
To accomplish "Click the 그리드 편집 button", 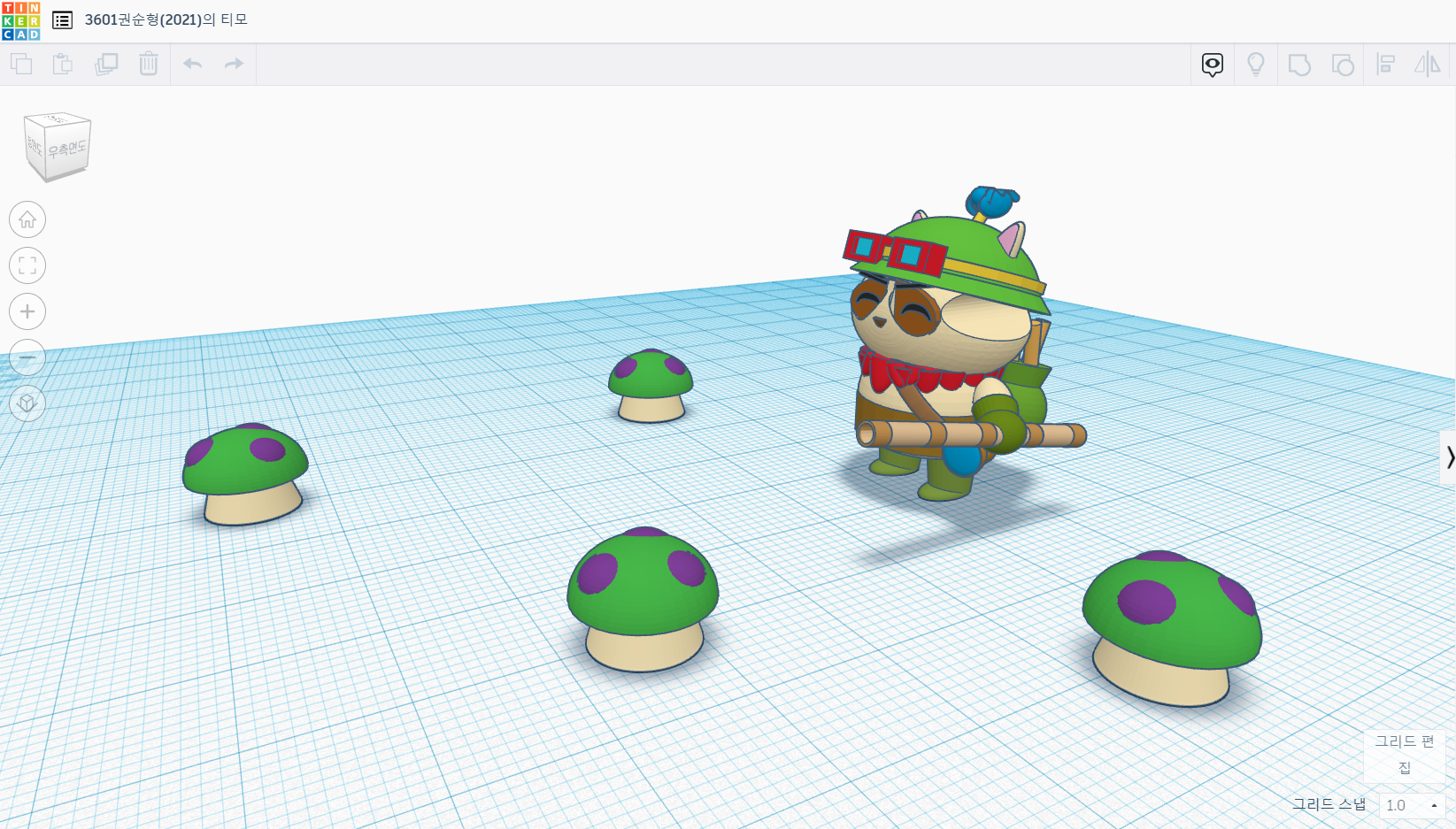I will tap(1405, 754).
